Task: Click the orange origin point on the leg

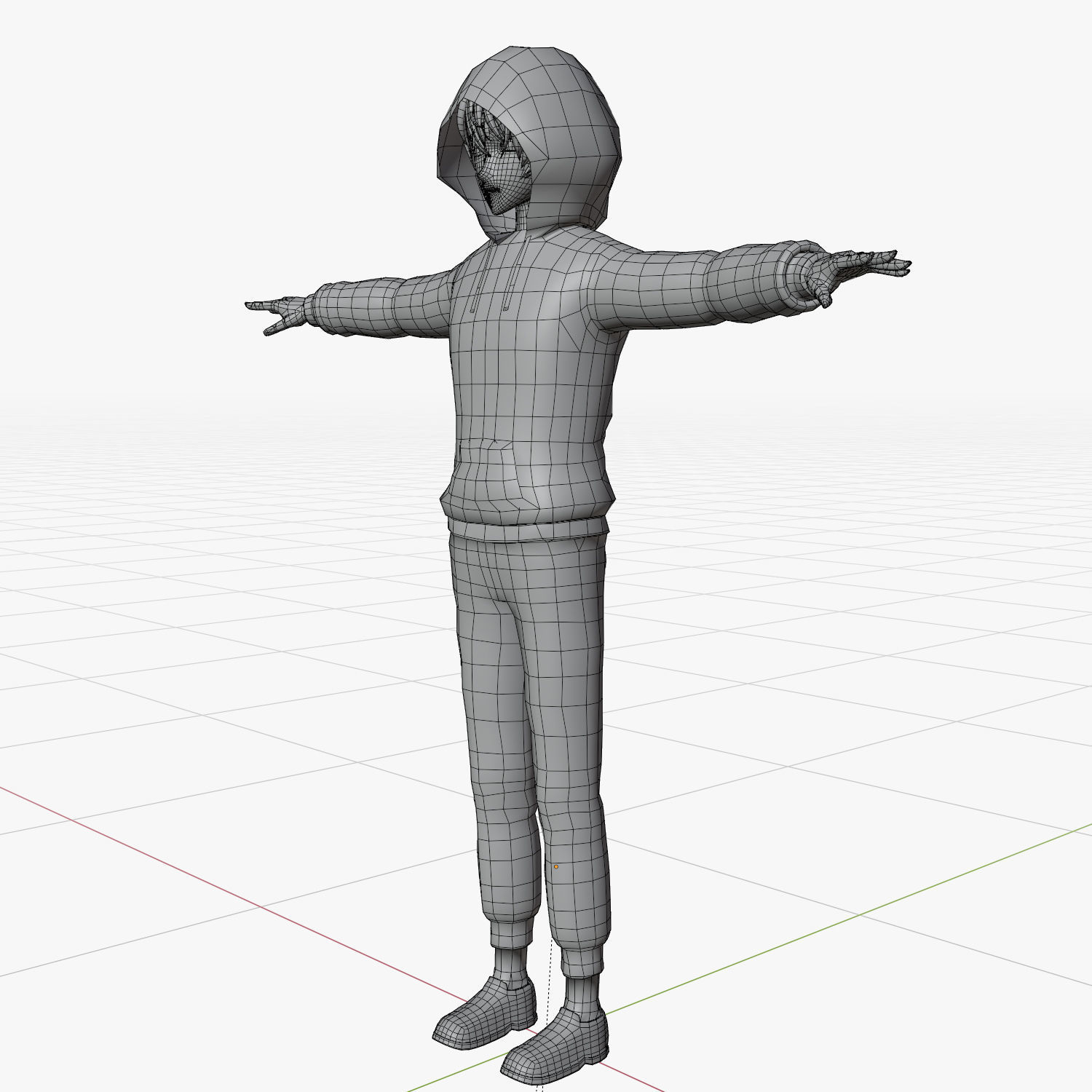Action: coord(556,867)
